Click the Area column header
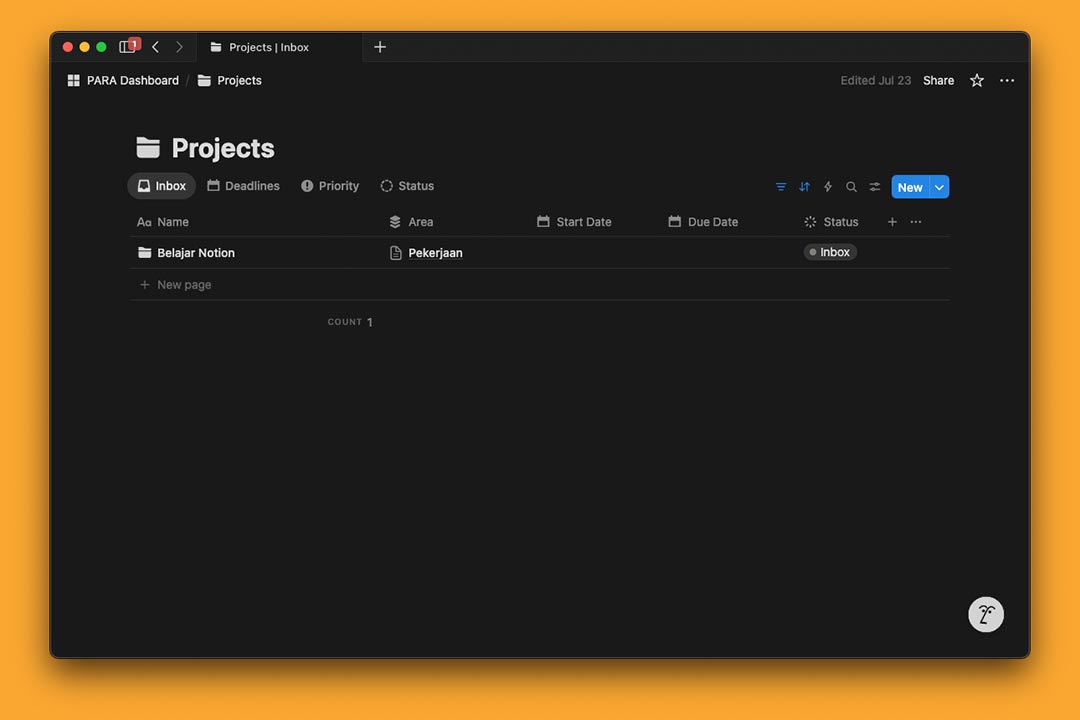Image resolution: width=1080 pixels, height=720 pixels. coord(411,222)
